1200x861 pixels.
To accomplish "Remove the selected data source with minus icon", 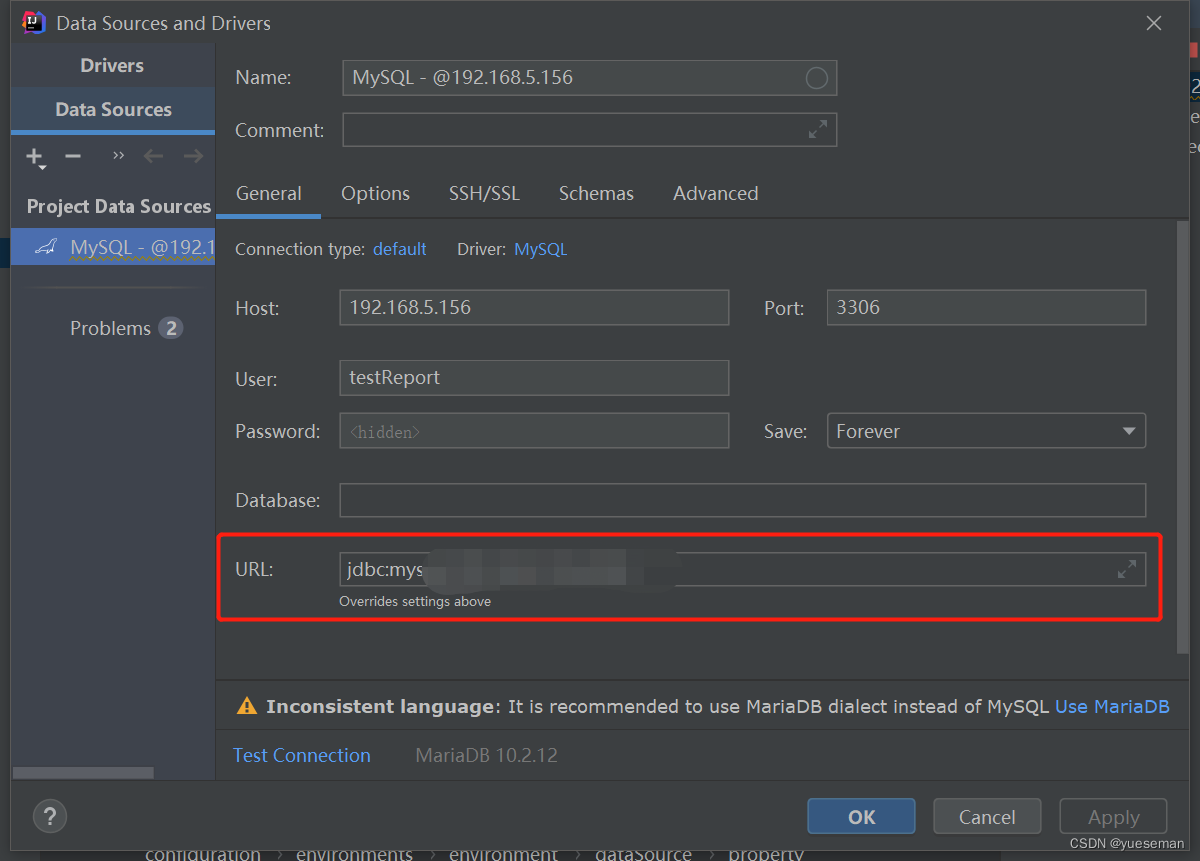I will click(x=72, y=156).
